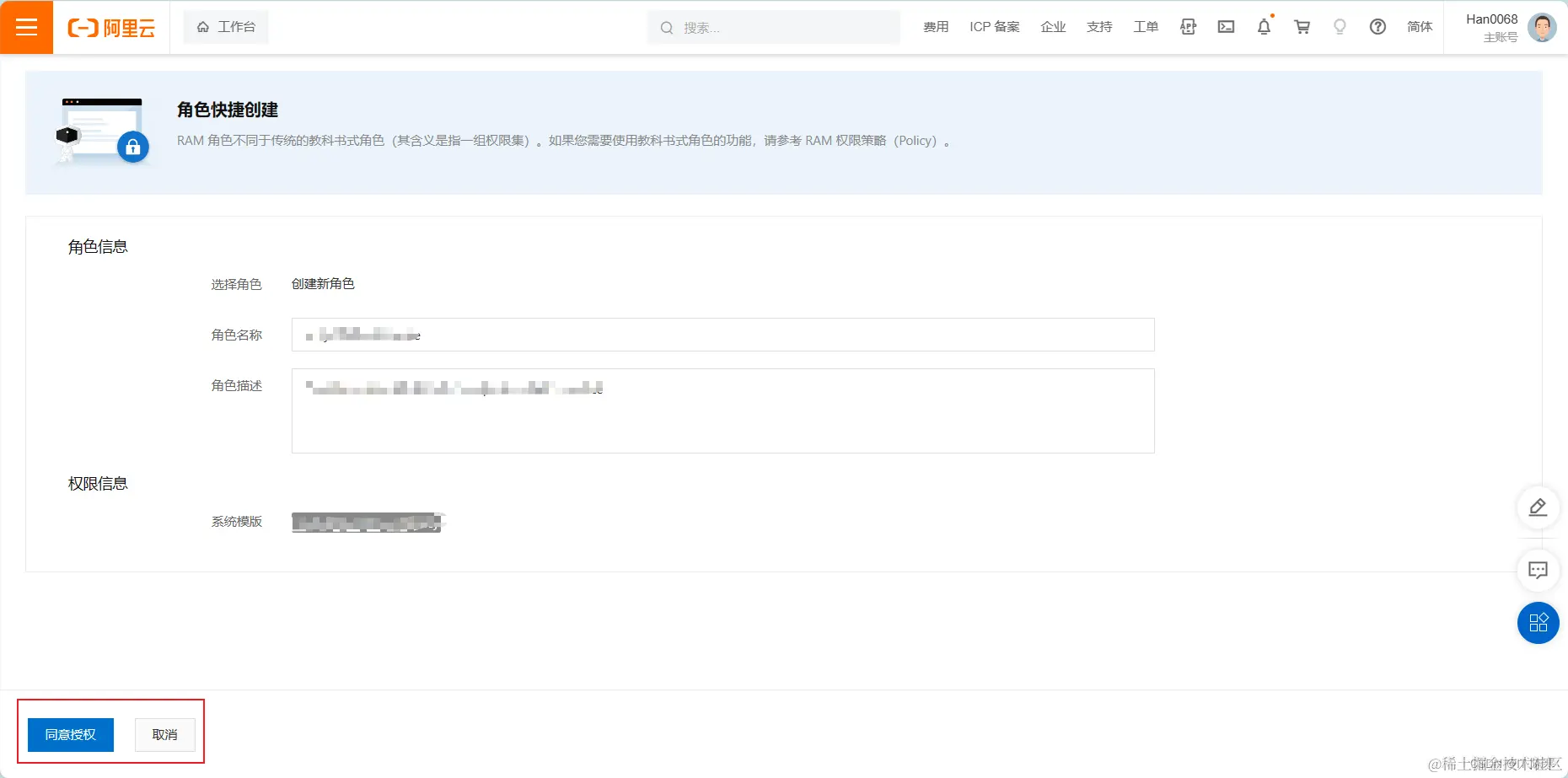Click the lightbulb tips icon
The width and height of the screenshot is (1568, 778).
pyautogui.click(x=1340, y=27)
